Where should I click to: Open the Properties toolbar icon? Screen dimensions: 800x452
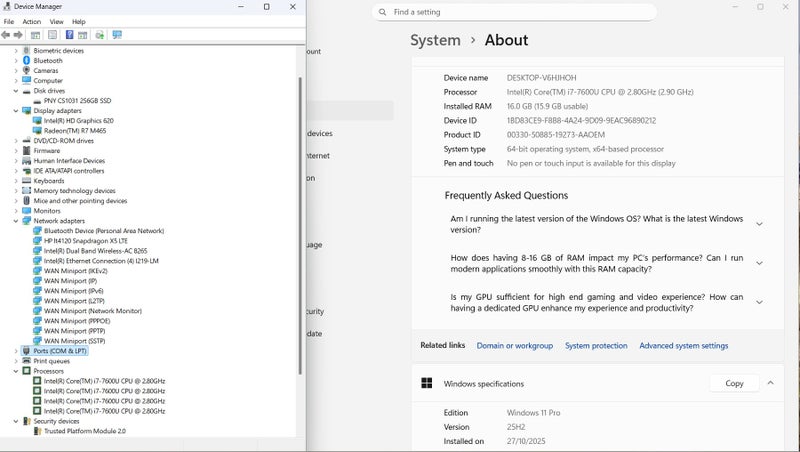pos(51,35)
